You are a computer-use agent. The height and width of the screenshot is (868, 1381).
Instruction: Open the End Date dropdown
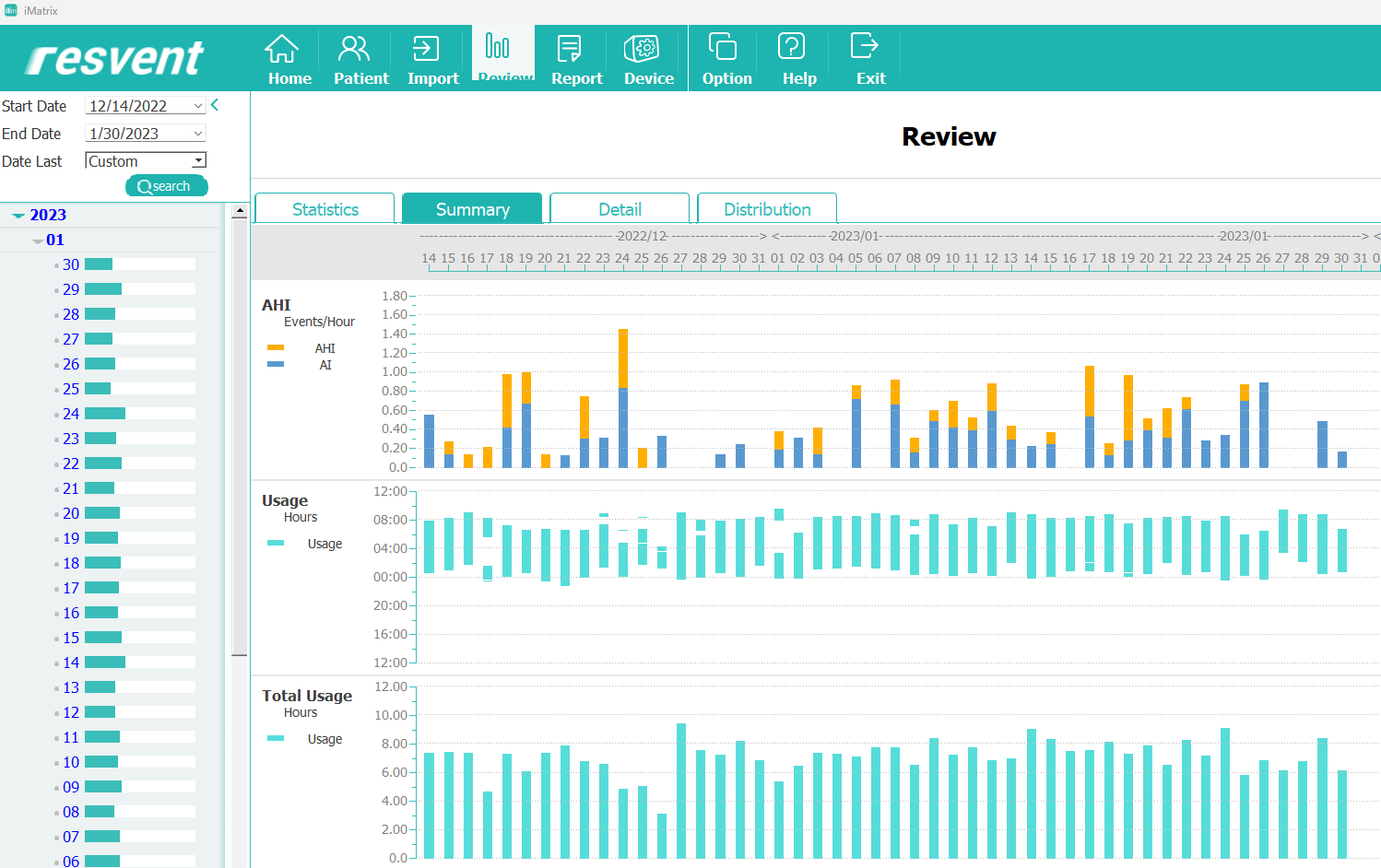click(197, 134)
